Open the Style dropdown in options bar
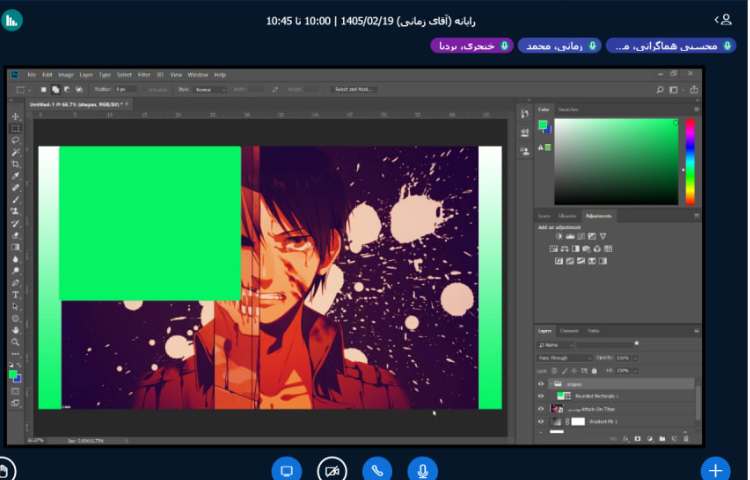This screenshot has width=750, height=480. click(210, 89)
